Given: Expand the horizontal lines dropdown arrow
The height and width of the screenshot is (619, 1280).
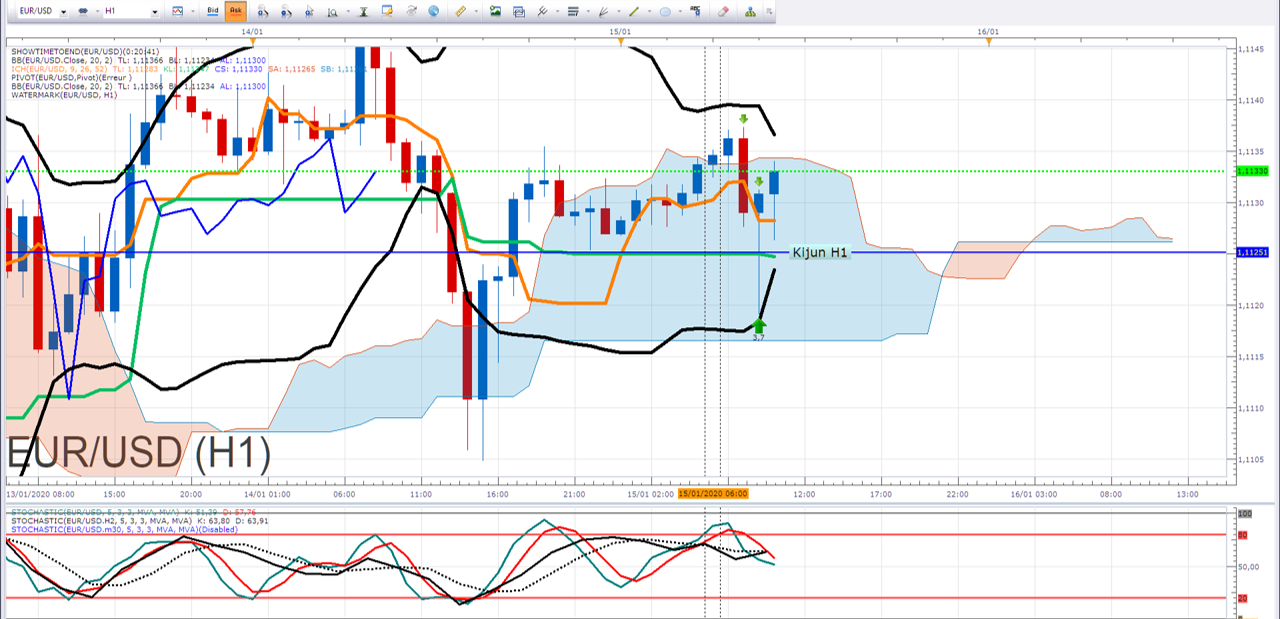Looking at the screenshot, I should click(x=587, y=11).
